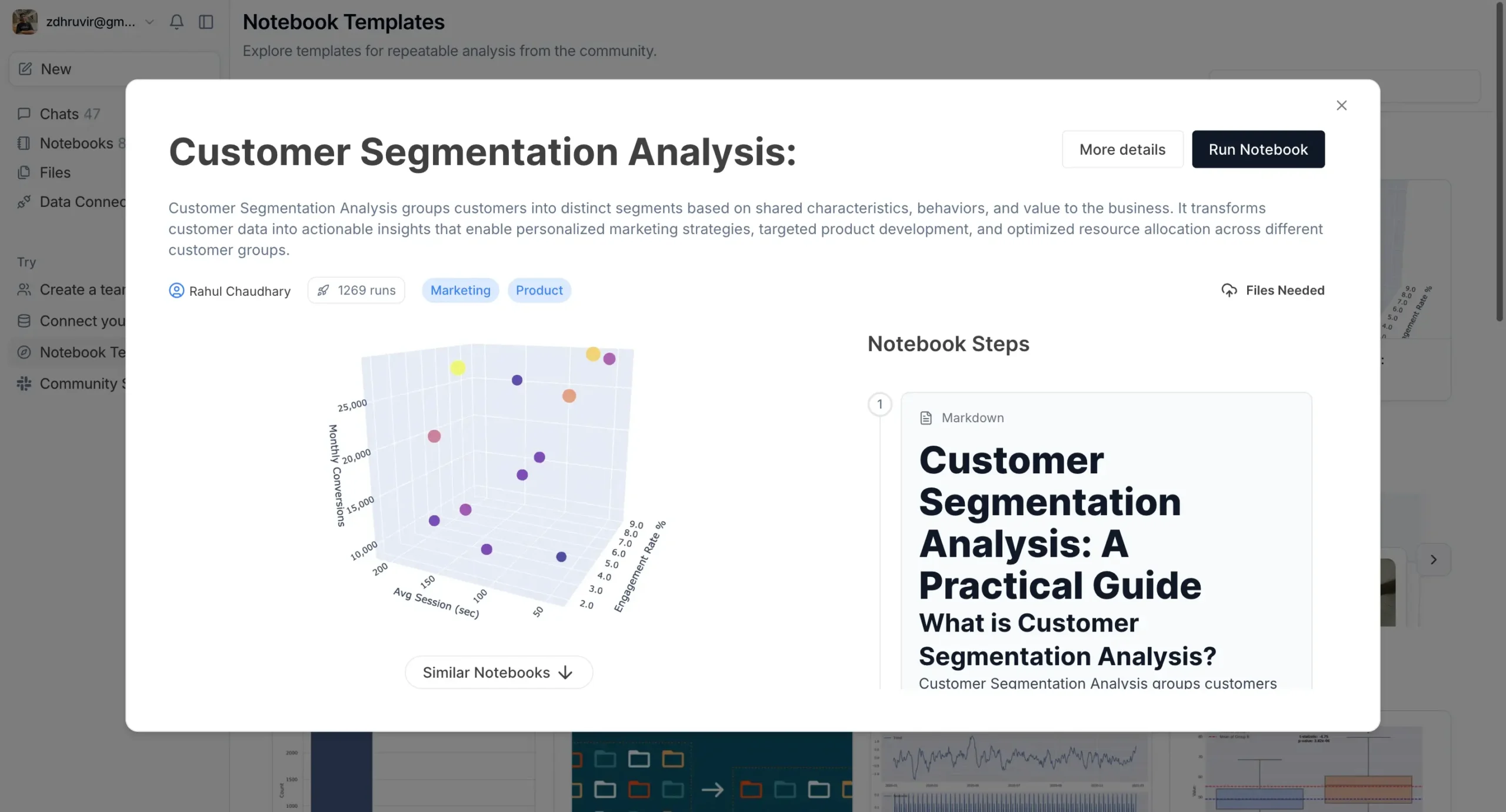Click the Data Connectors plug icon
The width and height of the screenshot is (1506, 812).
click(x=24, y=202)
